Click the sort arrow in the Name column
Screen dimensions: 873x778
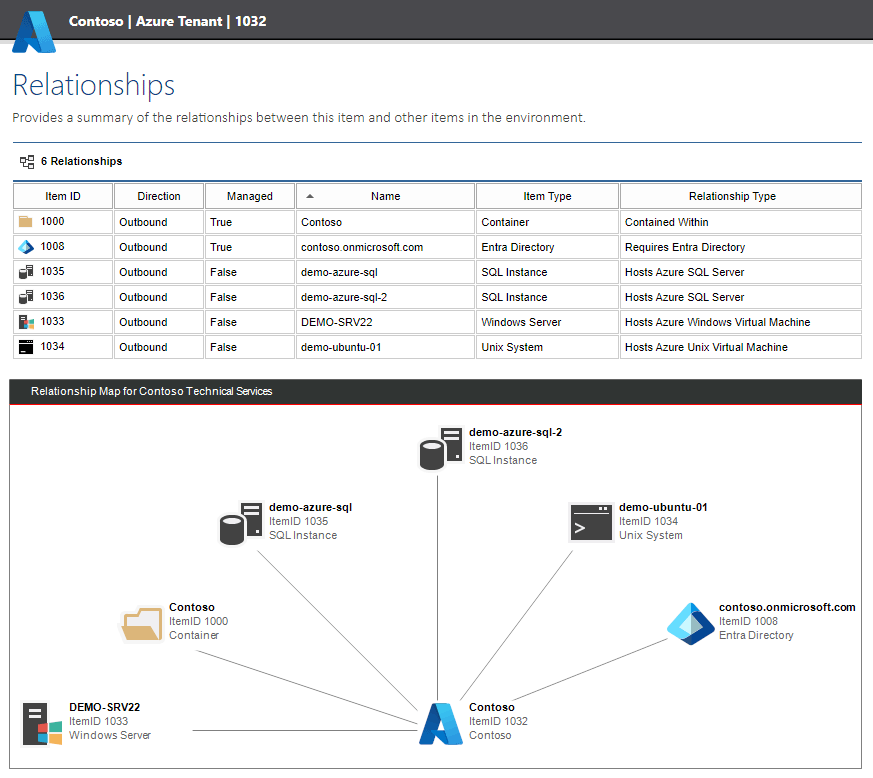tap(310, 196)
